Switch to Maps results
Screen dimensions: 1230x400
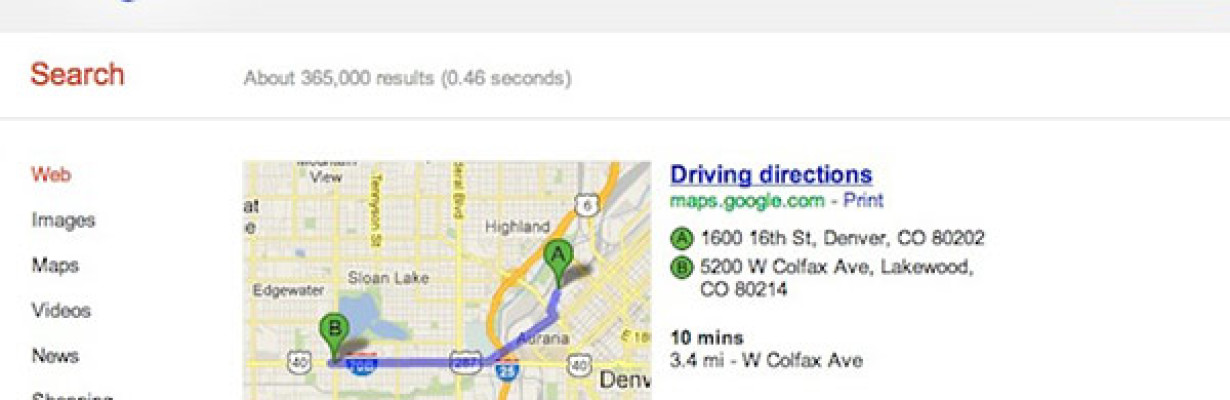pyautogui.click(x=55, y=266)
